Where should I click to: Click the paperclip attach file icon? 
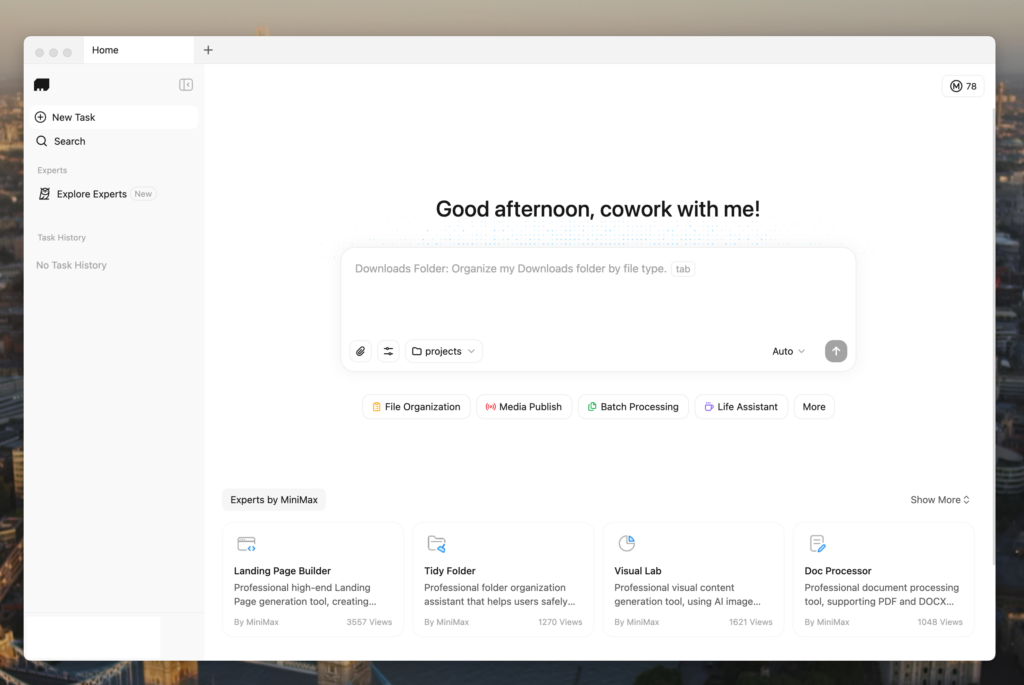pos(361,351)
